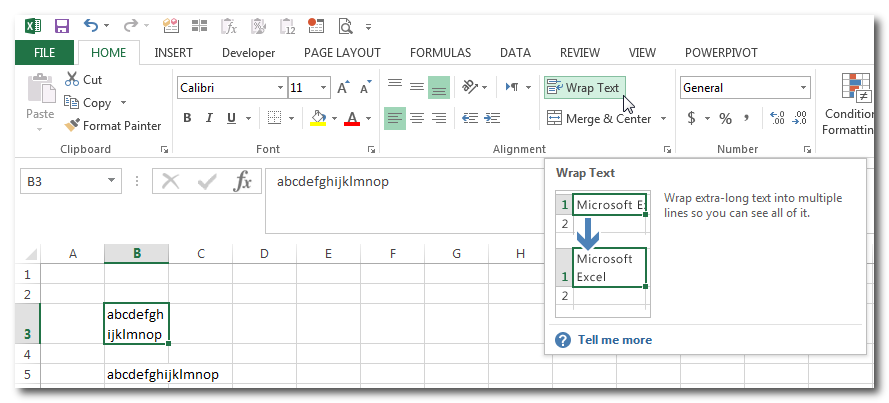The width and height of the screenshot is (889, 403).
Task: Open the font name dropdown showing Calibri
Action: point(279,88)
